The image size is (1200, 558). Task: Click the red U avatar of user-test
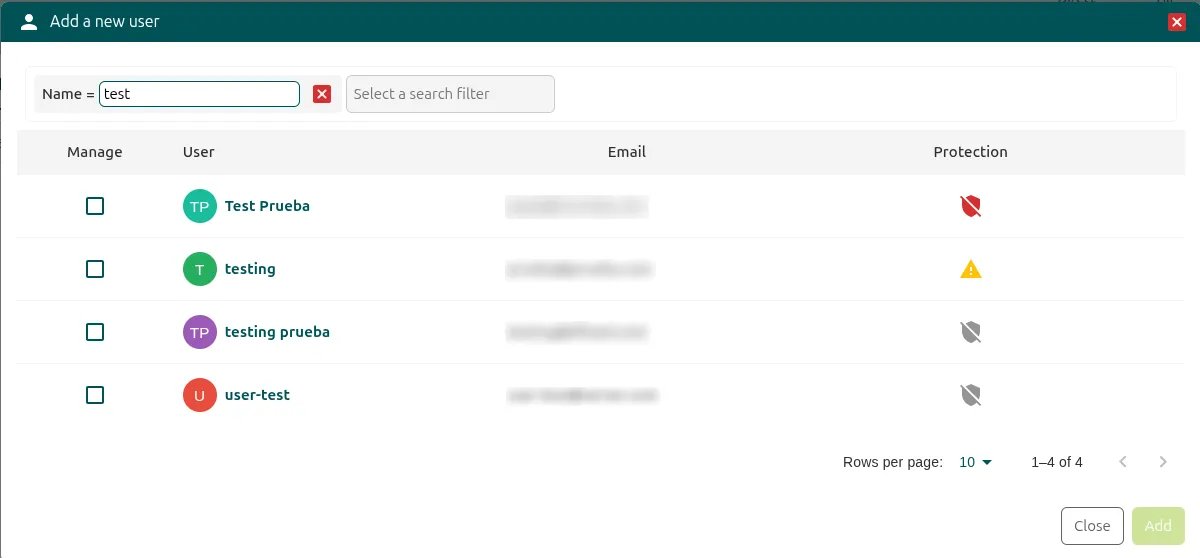click(200, 395)
